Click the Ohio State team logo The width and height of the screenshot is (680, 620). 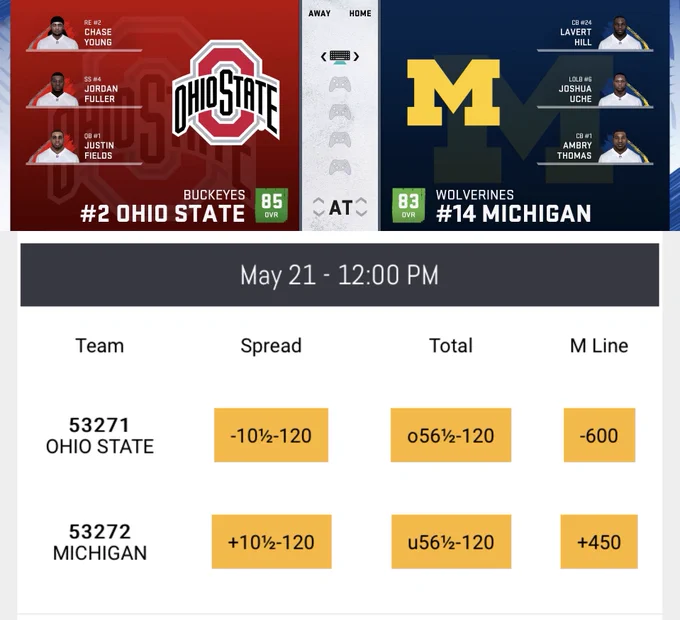226,92
